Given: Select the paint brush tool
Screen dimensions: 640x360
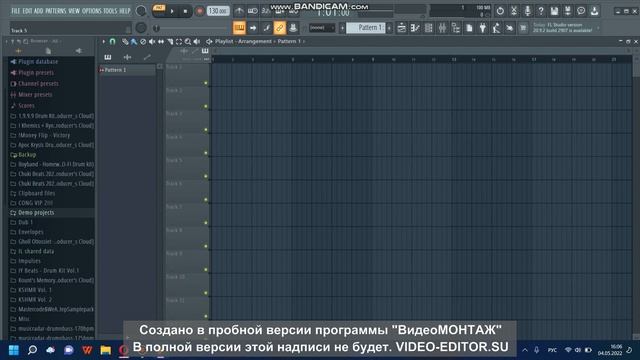Looking at the screenshot, I should tap(134, 41).
